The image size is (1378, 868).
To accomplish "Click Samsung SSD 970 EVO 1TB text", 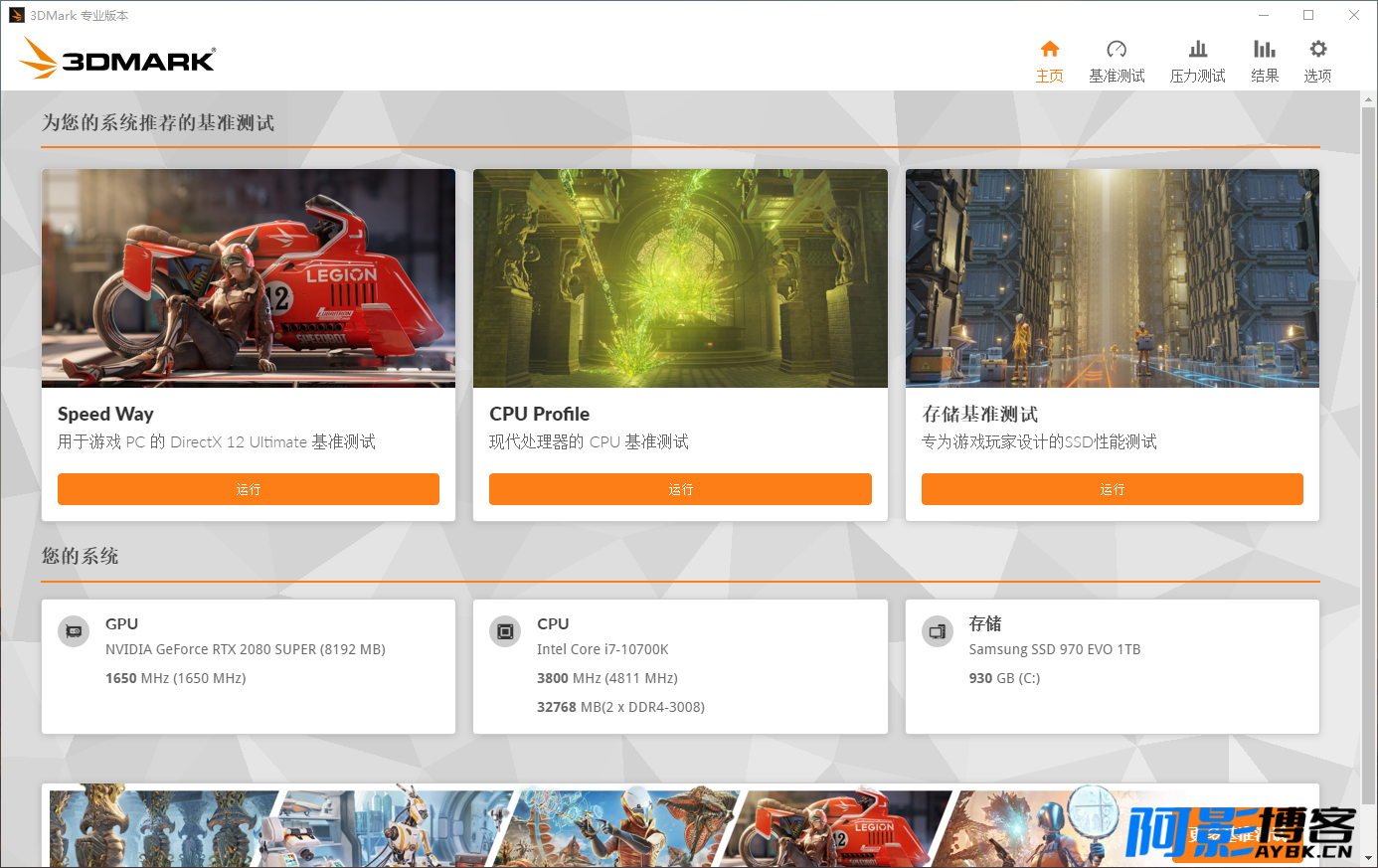I will (1055, 649).
